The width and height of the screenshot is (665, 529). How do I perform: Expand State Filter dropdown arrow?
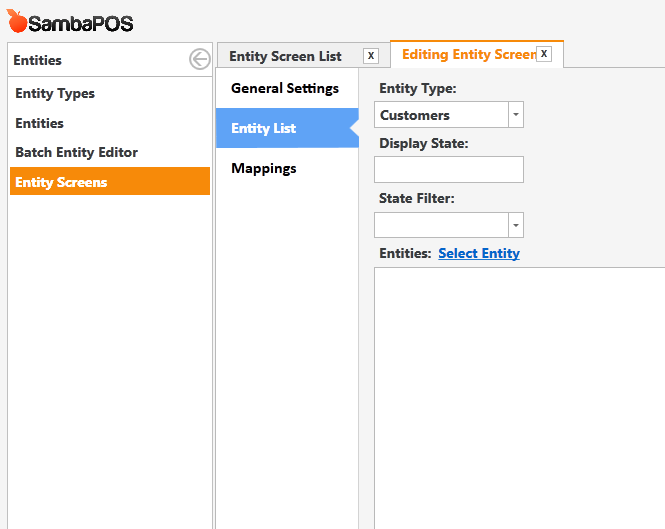pos(516,225)
